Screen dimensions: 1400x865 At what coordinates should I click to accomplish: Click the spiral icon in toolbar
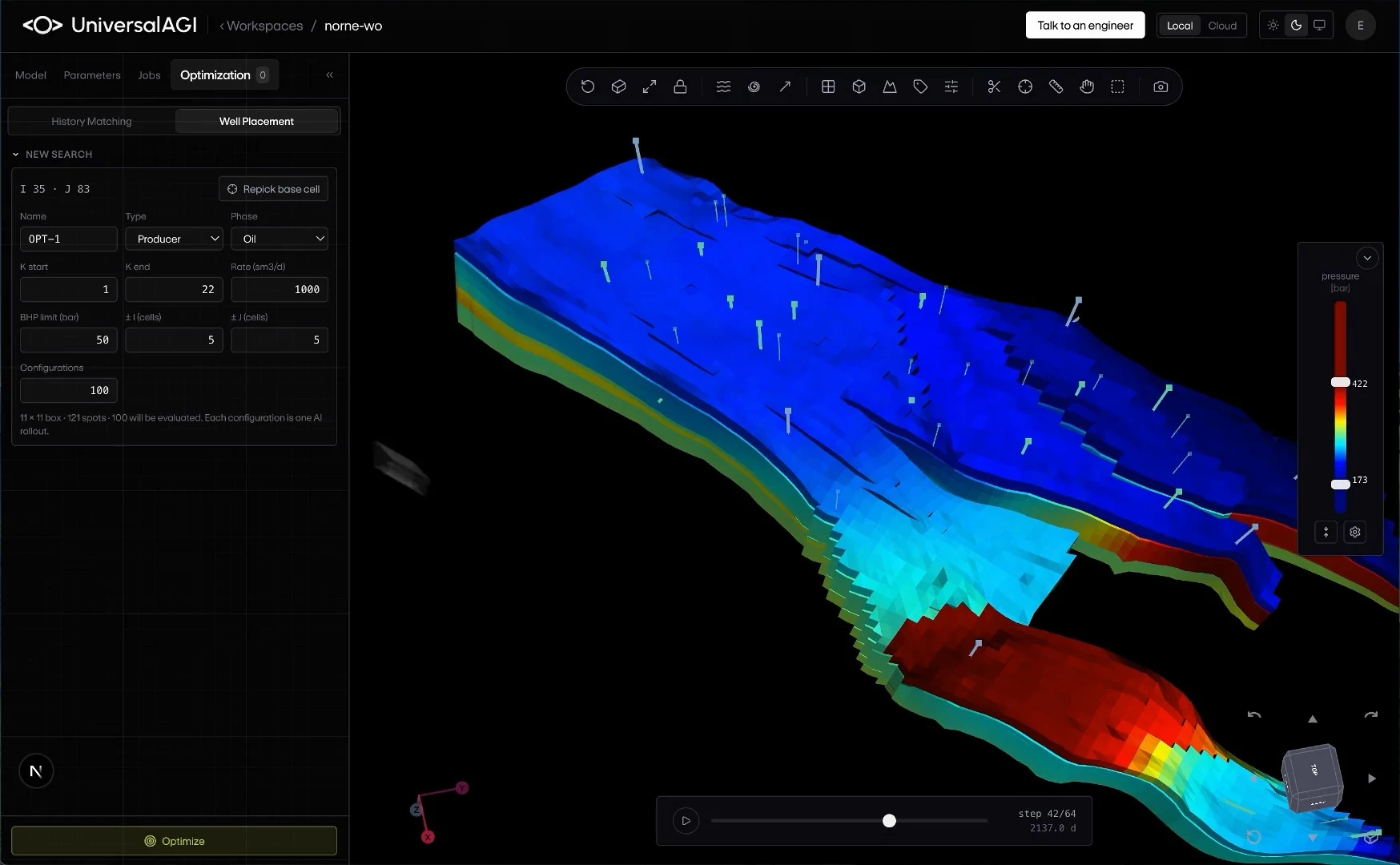(754, 86)
